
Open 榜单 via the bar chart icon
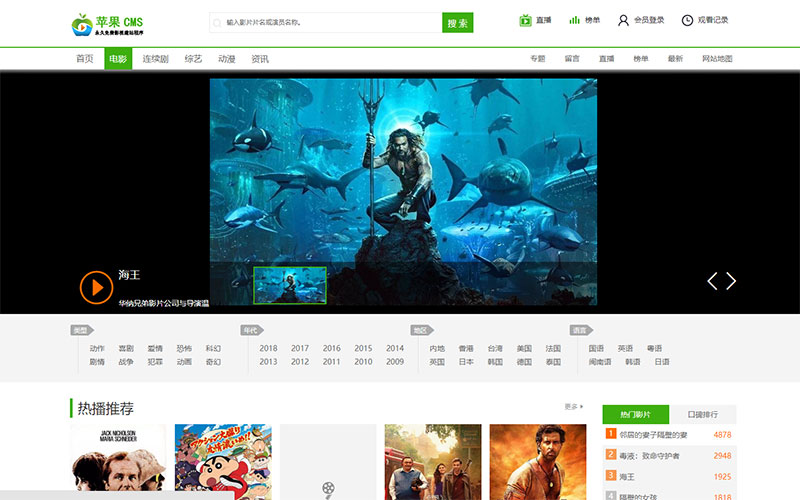tap(575, 20)
